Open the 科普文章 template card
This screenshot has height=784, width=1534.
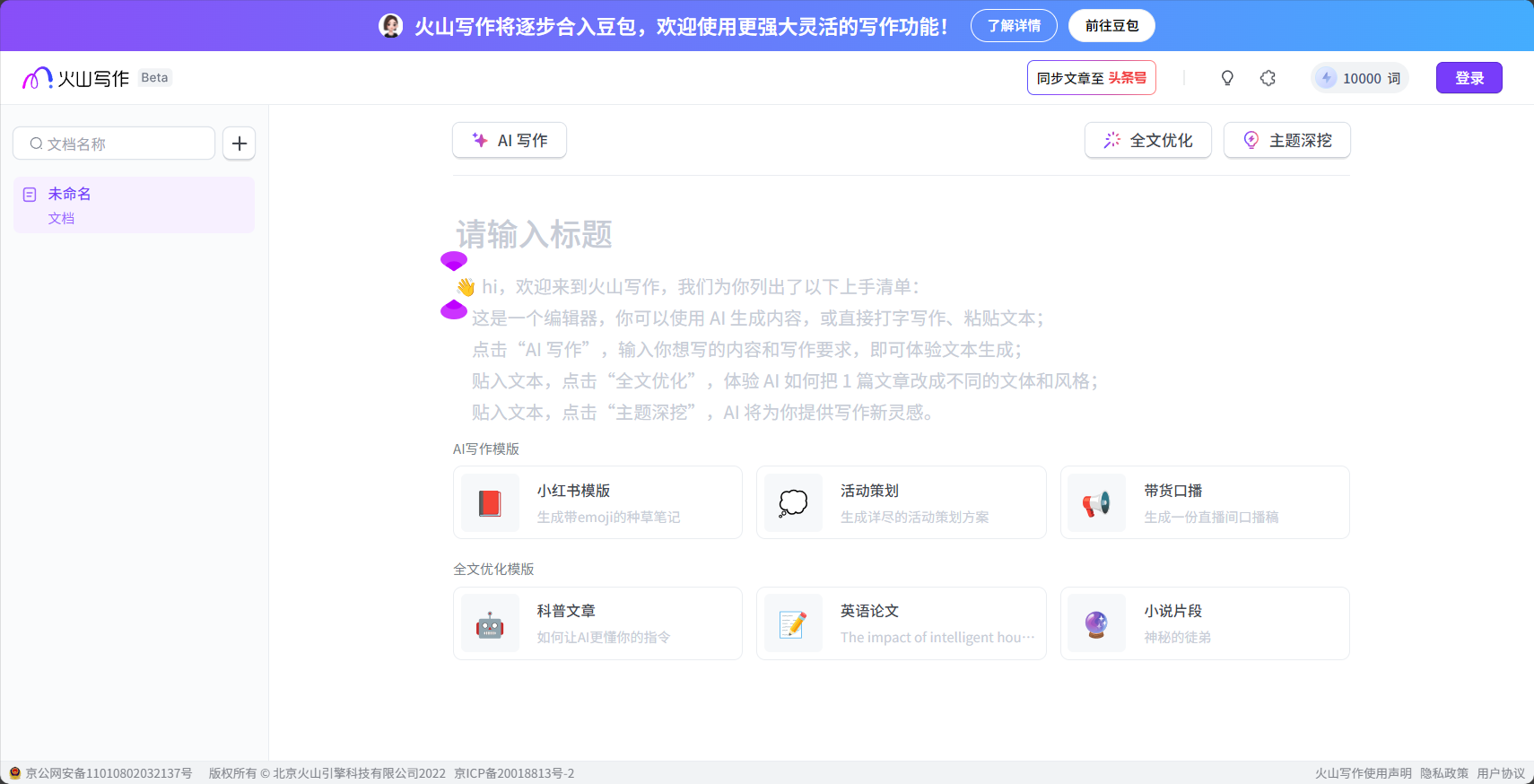[x=597, y=623]
